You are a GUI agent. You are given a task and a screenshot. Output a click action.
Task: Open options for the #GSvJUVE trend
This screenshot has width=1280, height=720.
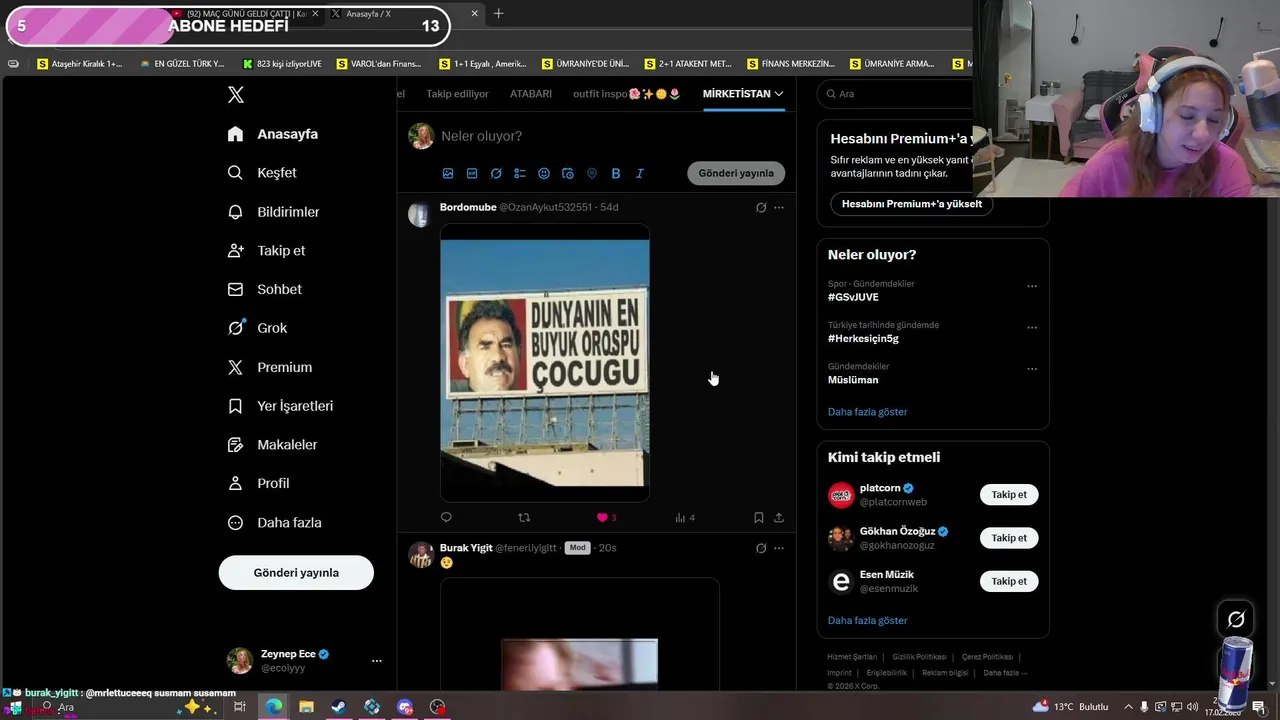[x=1032, y=286]
